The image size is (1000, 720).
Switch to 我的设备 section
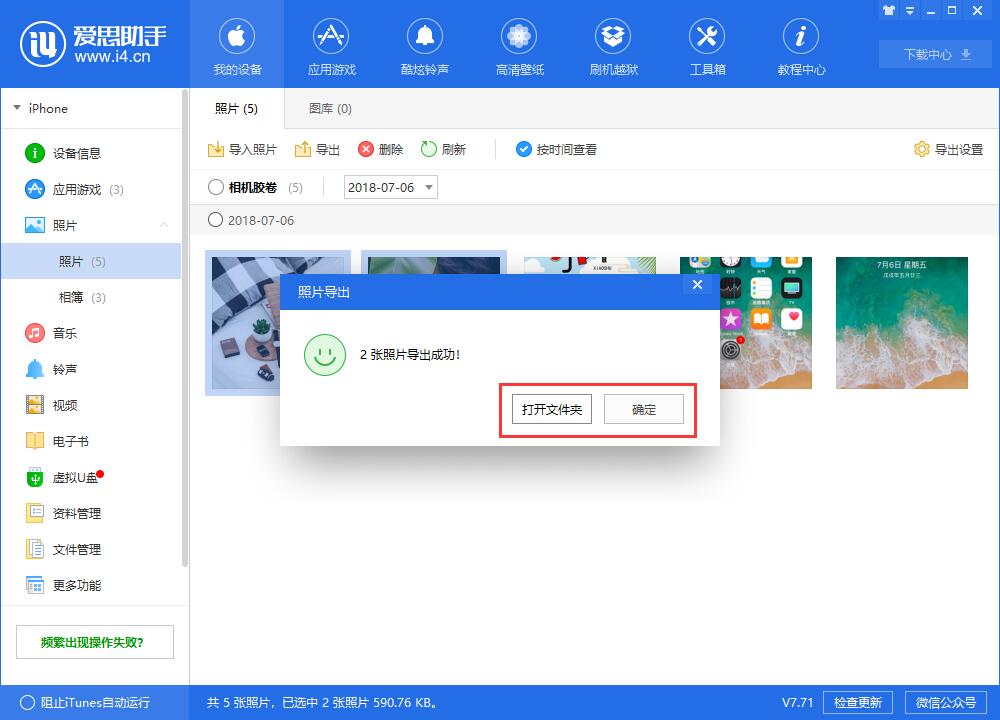237,45
